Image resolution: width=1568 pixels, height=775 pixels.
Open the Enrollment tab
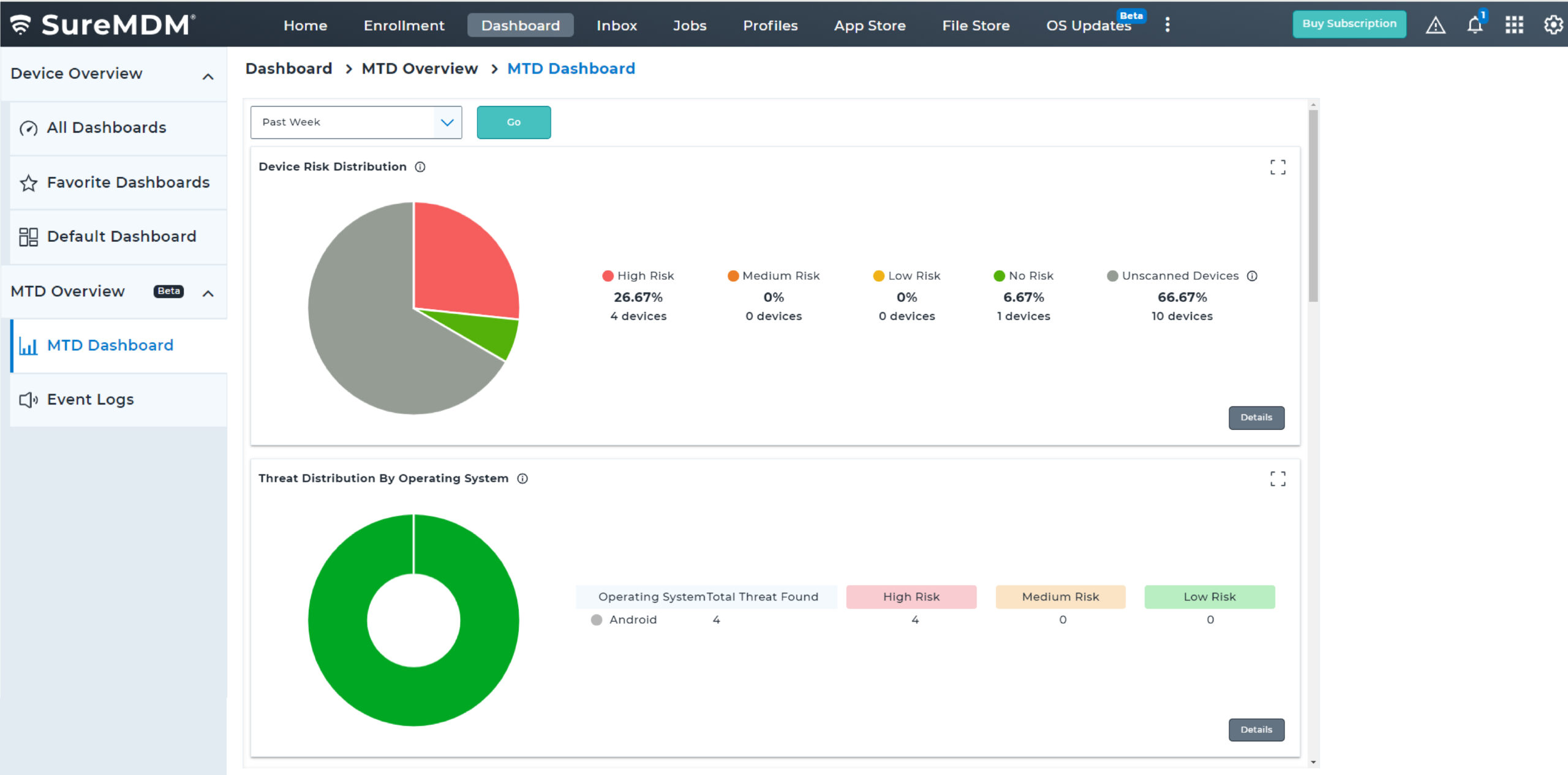404,25
